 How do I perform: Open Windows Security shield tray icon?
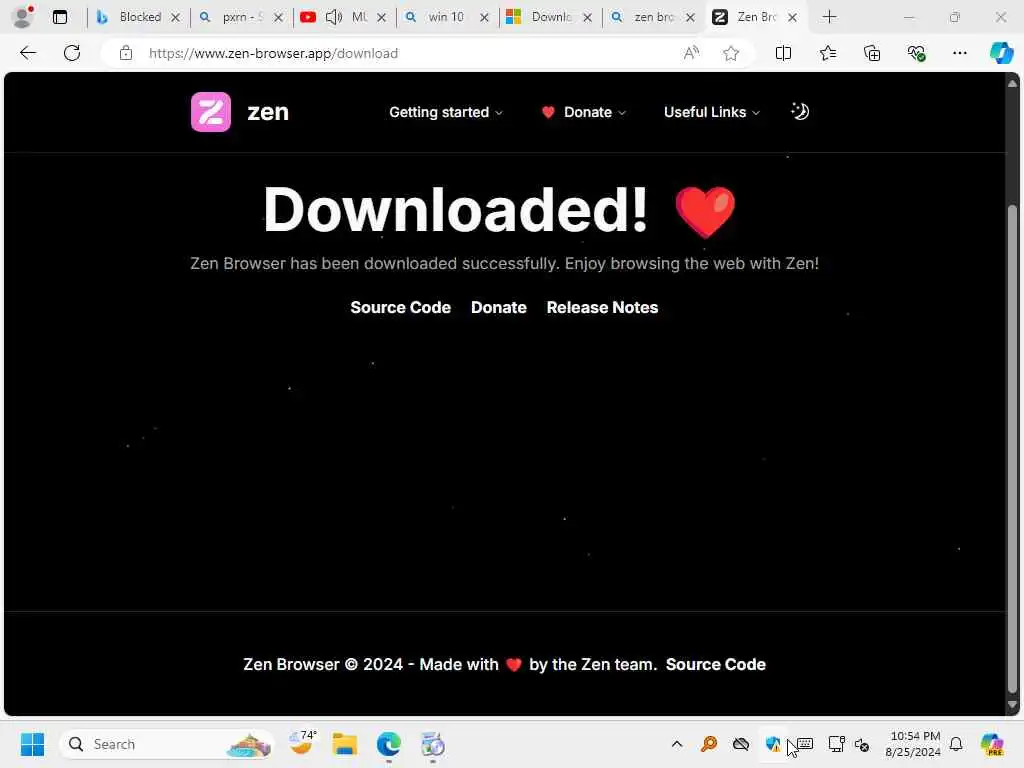pos(773,744)
